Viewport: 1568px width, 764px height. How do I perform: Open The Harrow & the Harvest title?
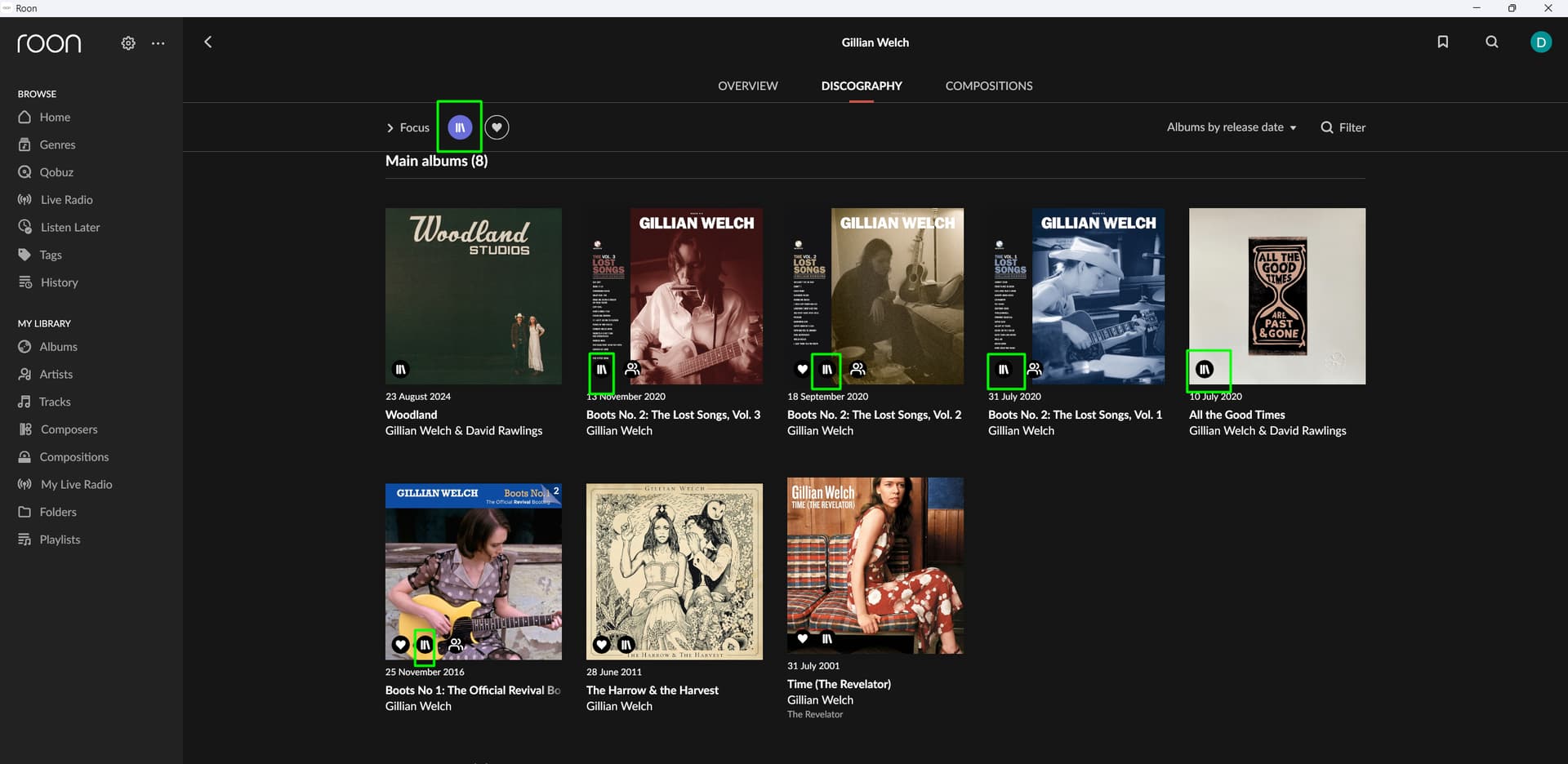coord(653,691)
